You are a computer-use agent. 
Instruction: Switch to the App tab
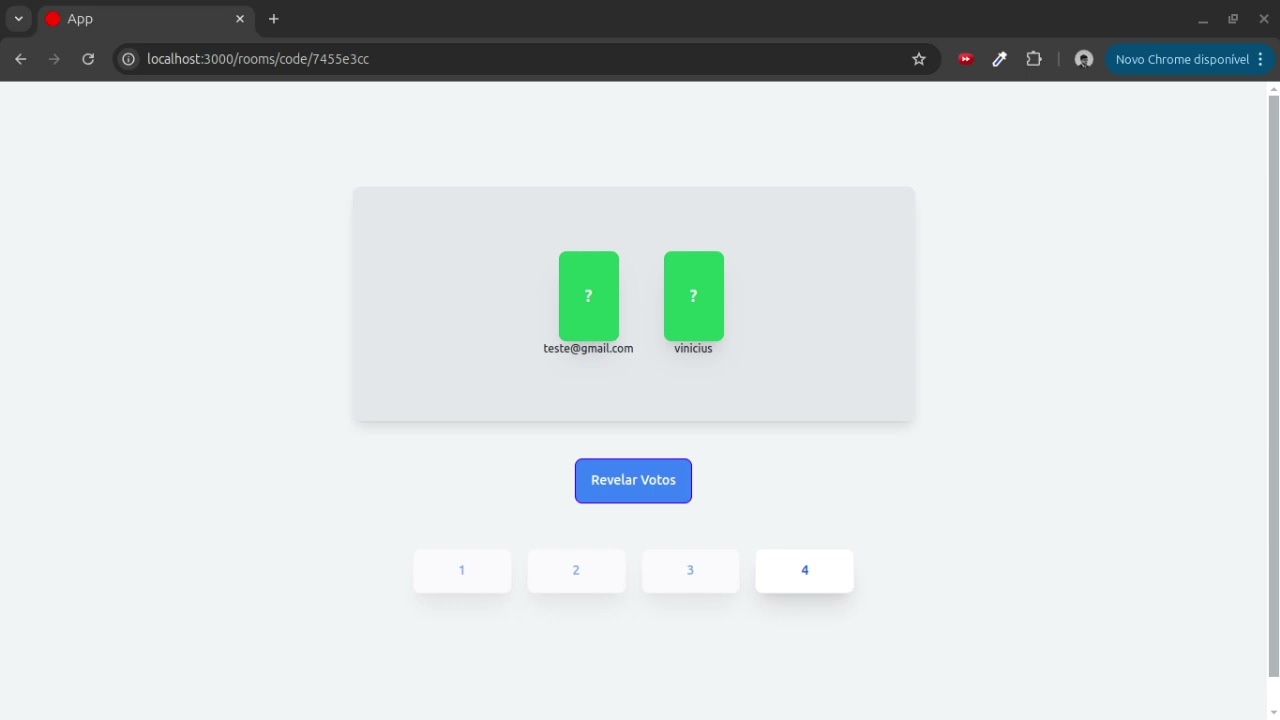point(145,19)
